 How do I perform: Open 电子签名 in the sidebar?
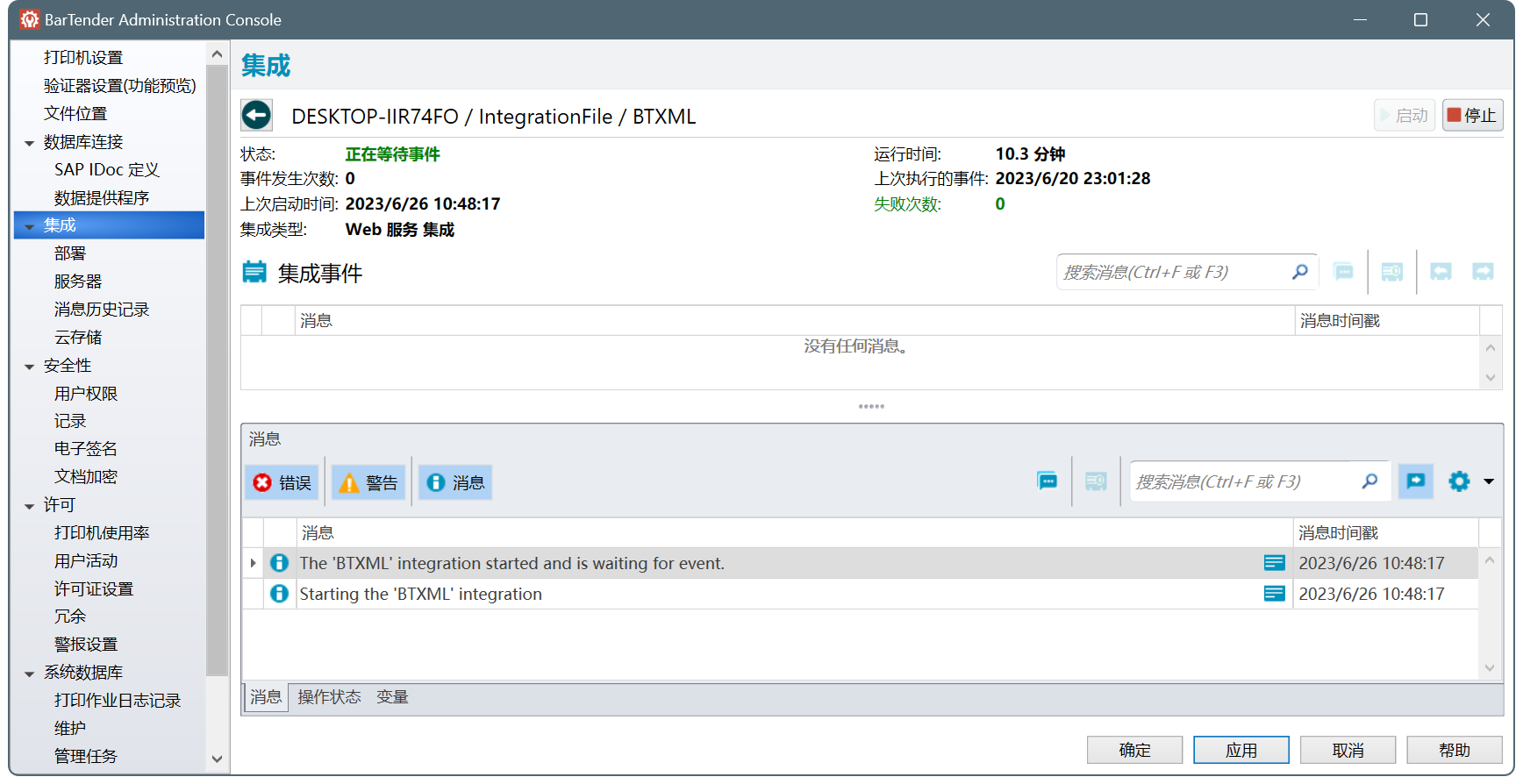[x=86, y=449]
